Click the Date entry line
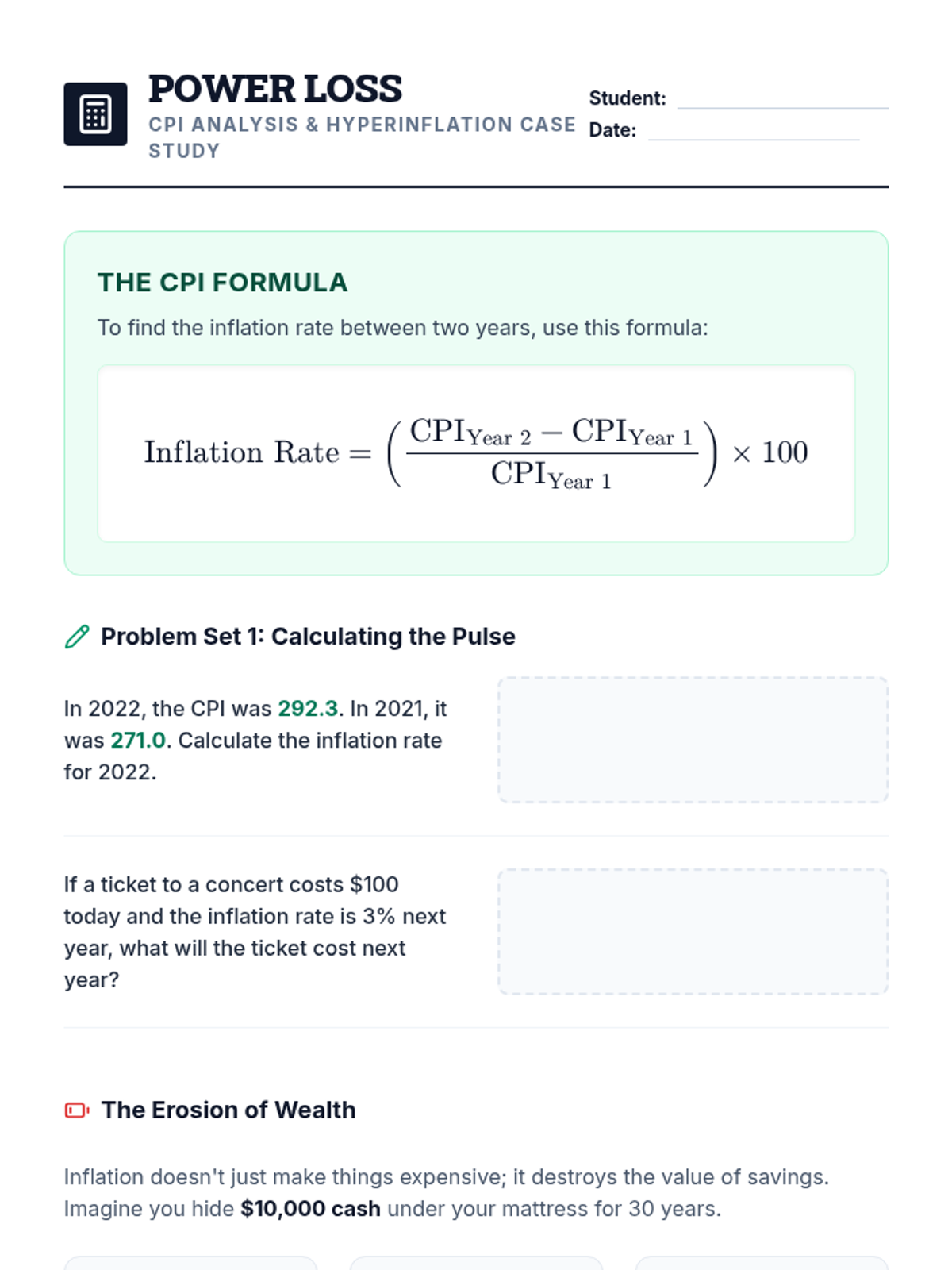 pos(753,132)
